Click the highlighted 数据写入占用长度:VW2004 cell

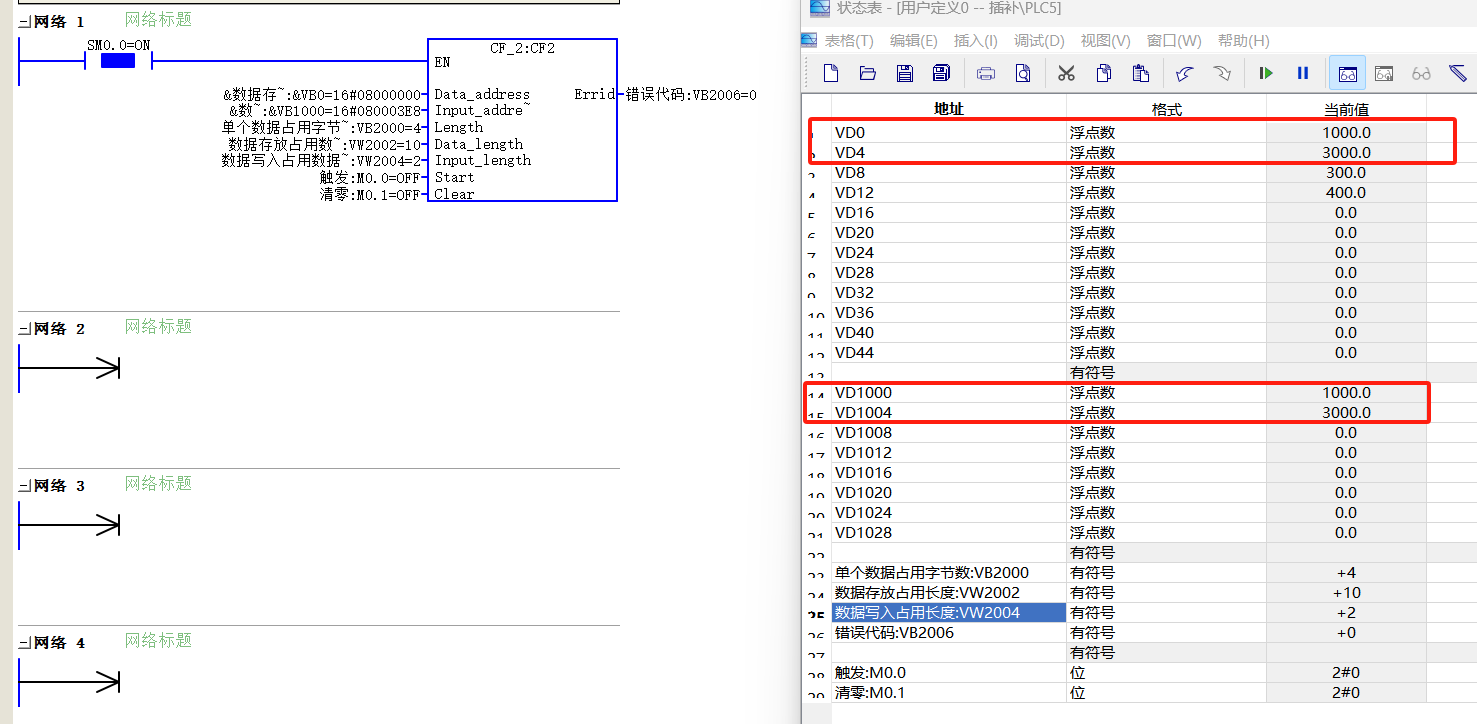coord(949,612)
